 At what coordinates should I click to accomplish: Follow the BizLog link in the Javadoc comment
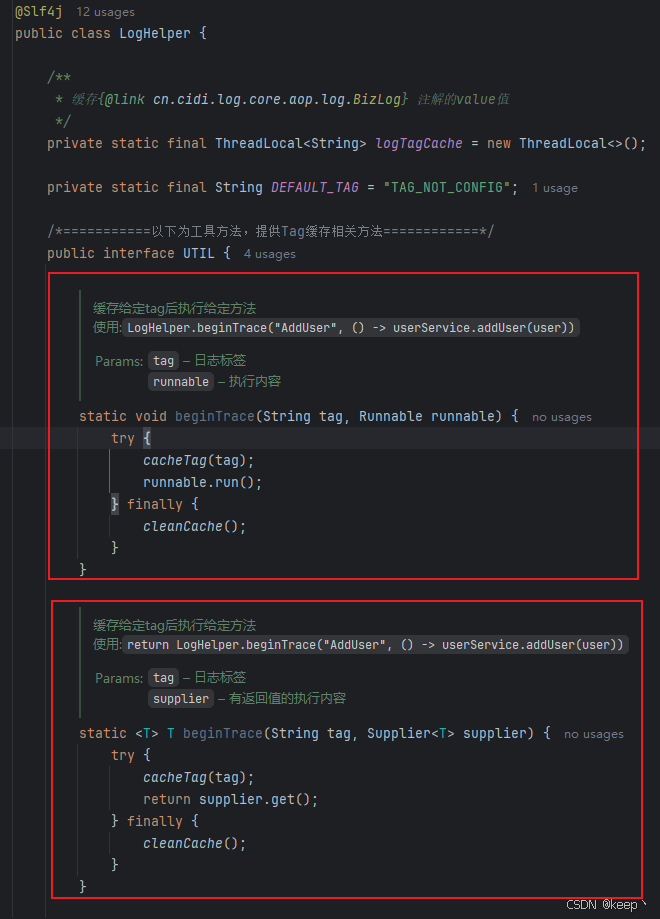coord(376,99)
